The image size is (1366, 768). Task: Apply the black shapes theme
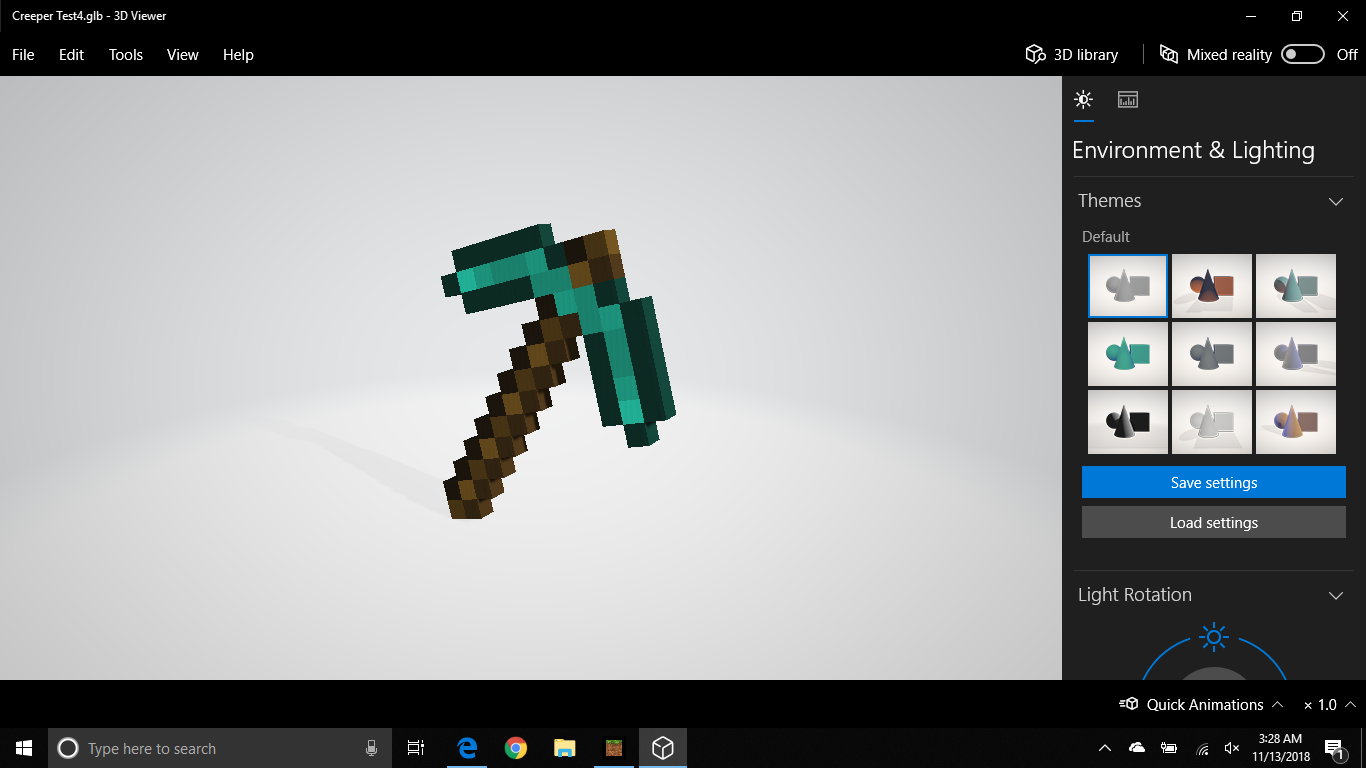(1128, 422)
